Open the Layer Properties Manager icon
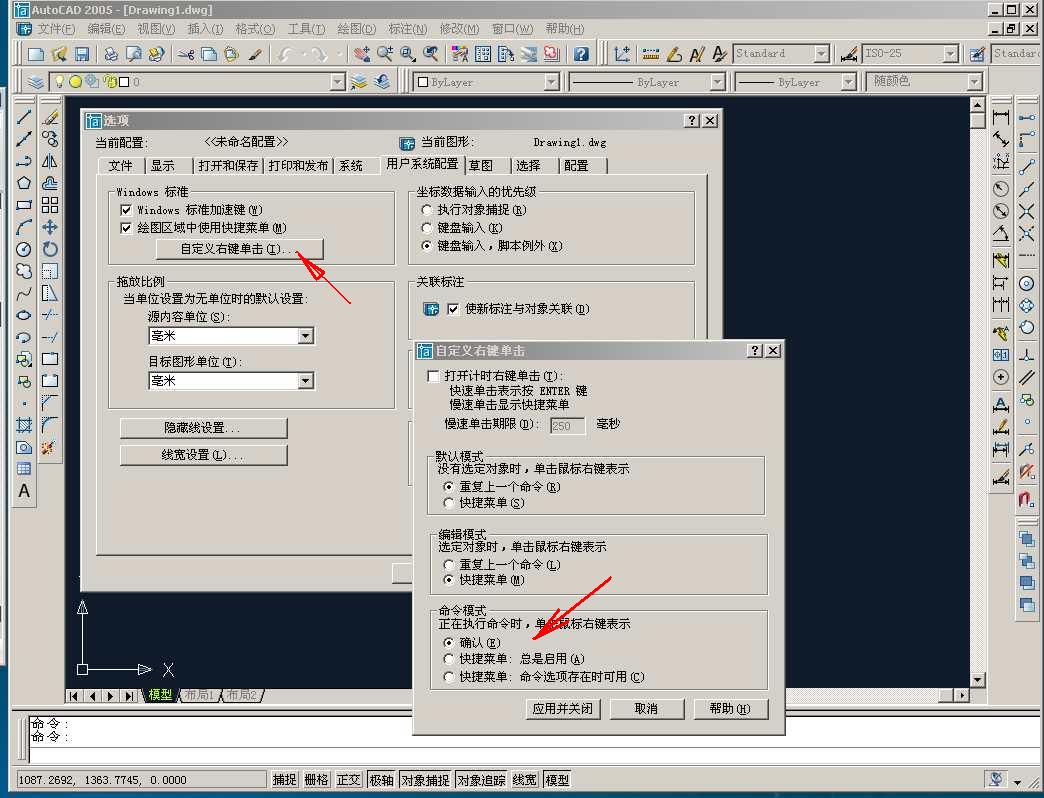 pyautogui.click(x=36, y=82)
